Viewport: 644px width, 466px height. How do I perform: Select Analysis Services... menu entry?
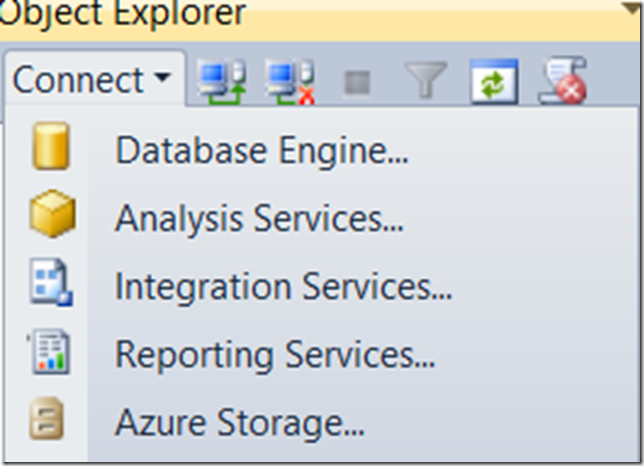259,219
